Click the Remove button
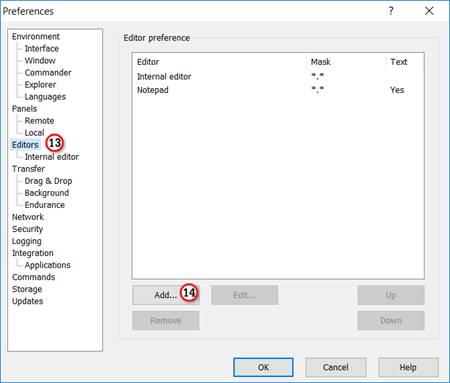Viewport: 450px width, 383px height. click(166, 320)
